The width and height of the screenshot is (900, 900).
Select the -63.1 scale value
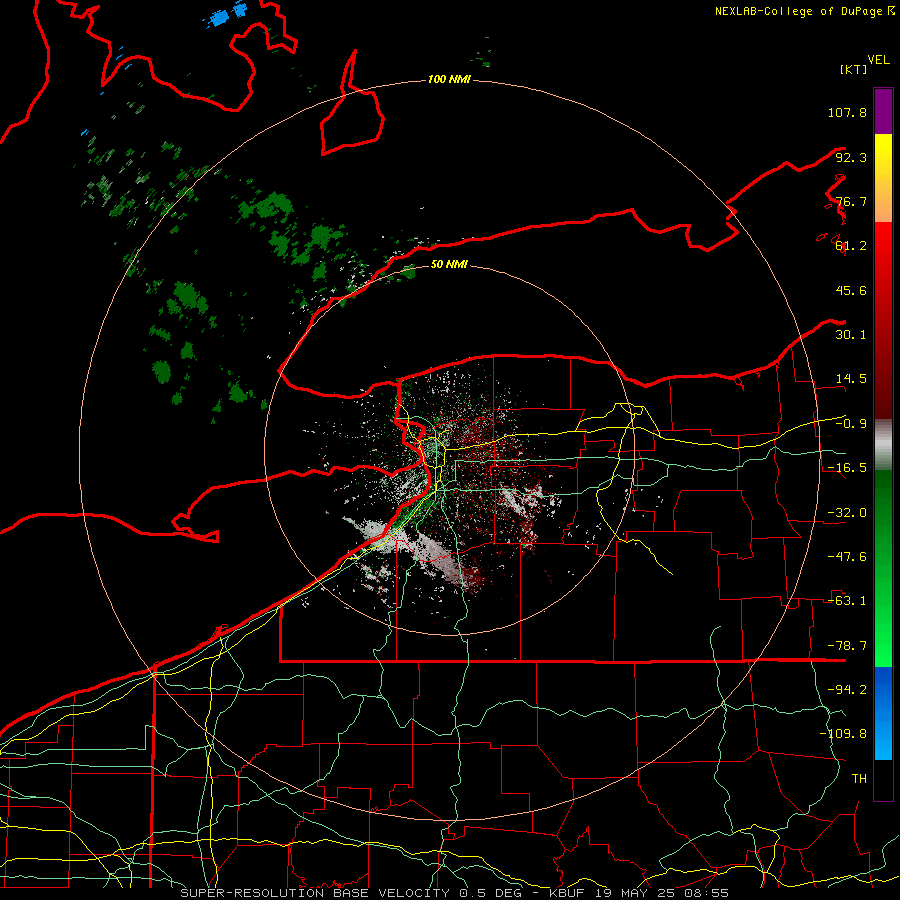[x=847, y=601]
